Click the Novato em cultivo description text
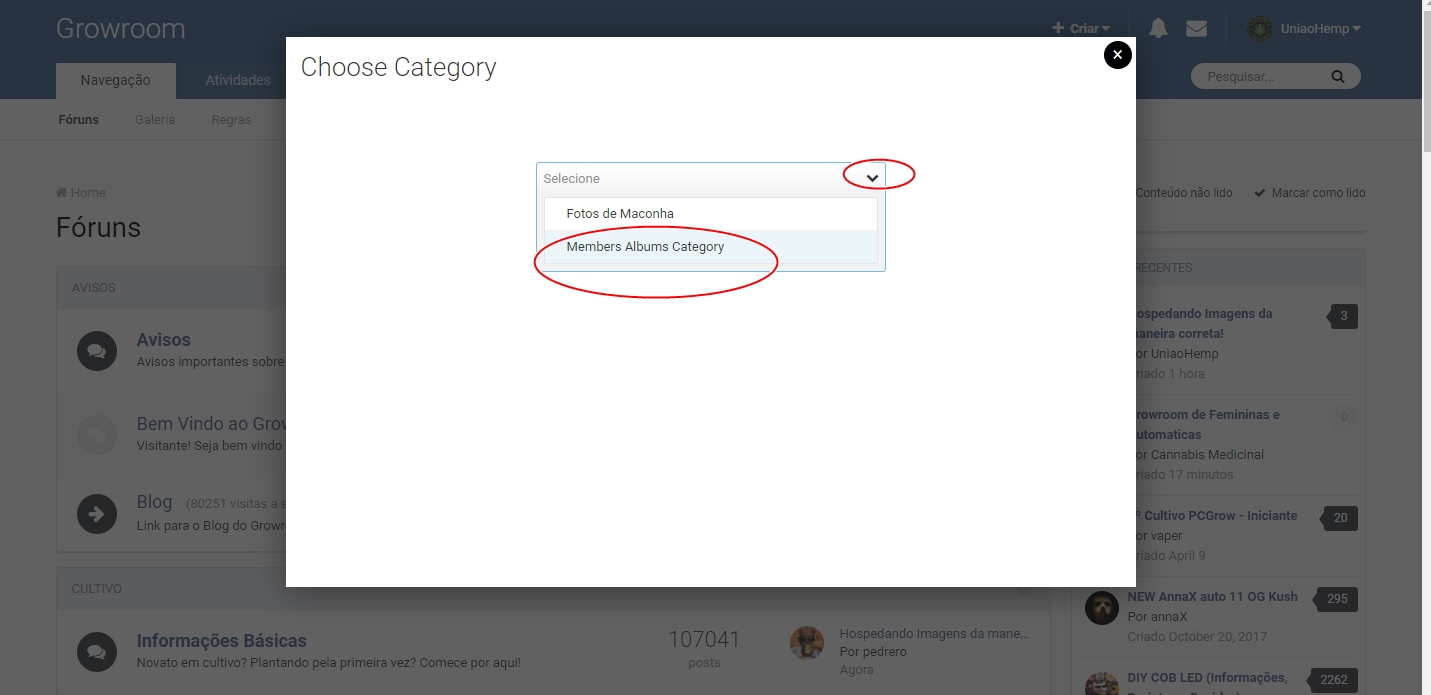 tap(329, 663)
